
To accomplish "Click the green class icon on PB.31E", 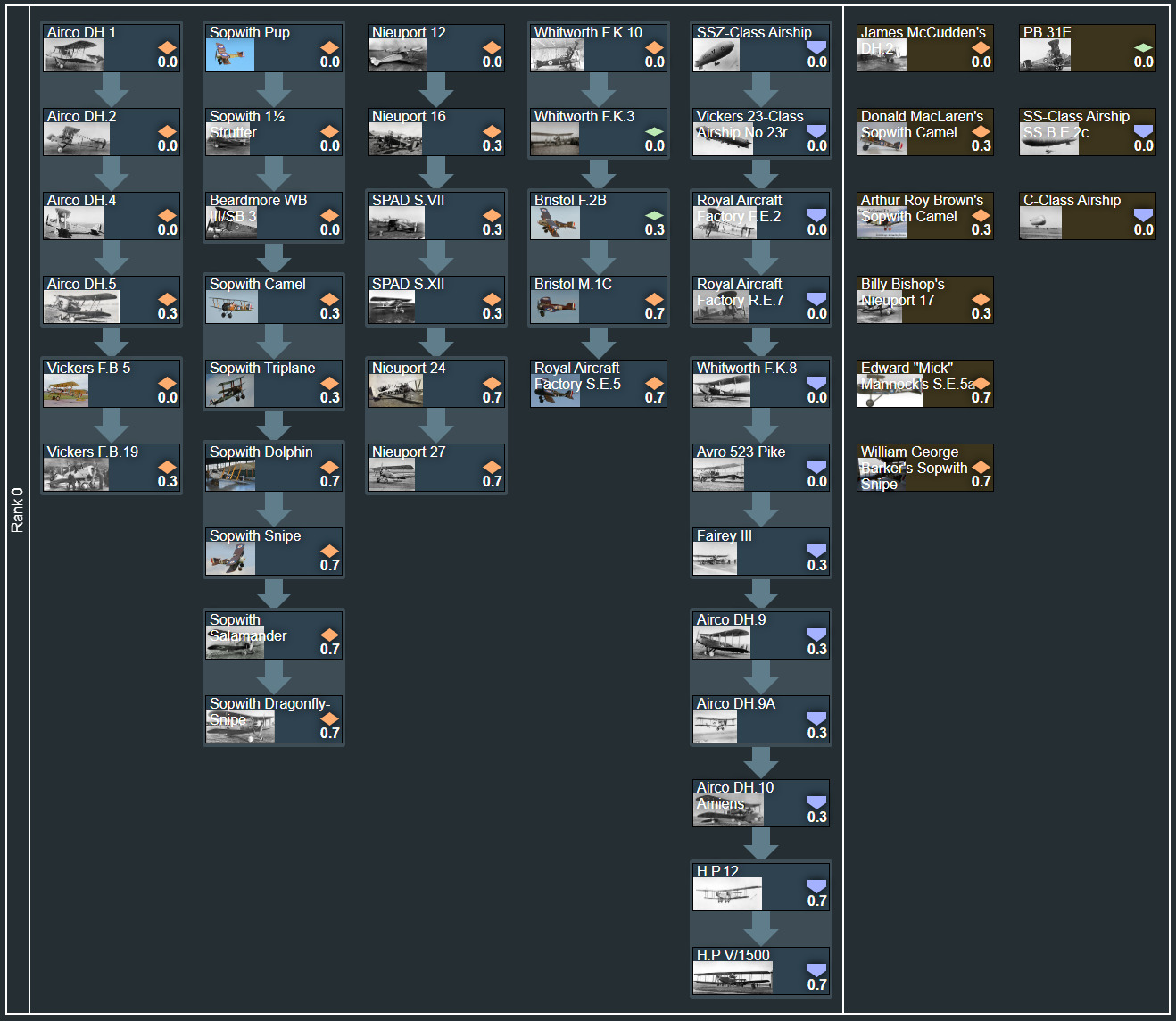I will click(x=1143, y=47).
